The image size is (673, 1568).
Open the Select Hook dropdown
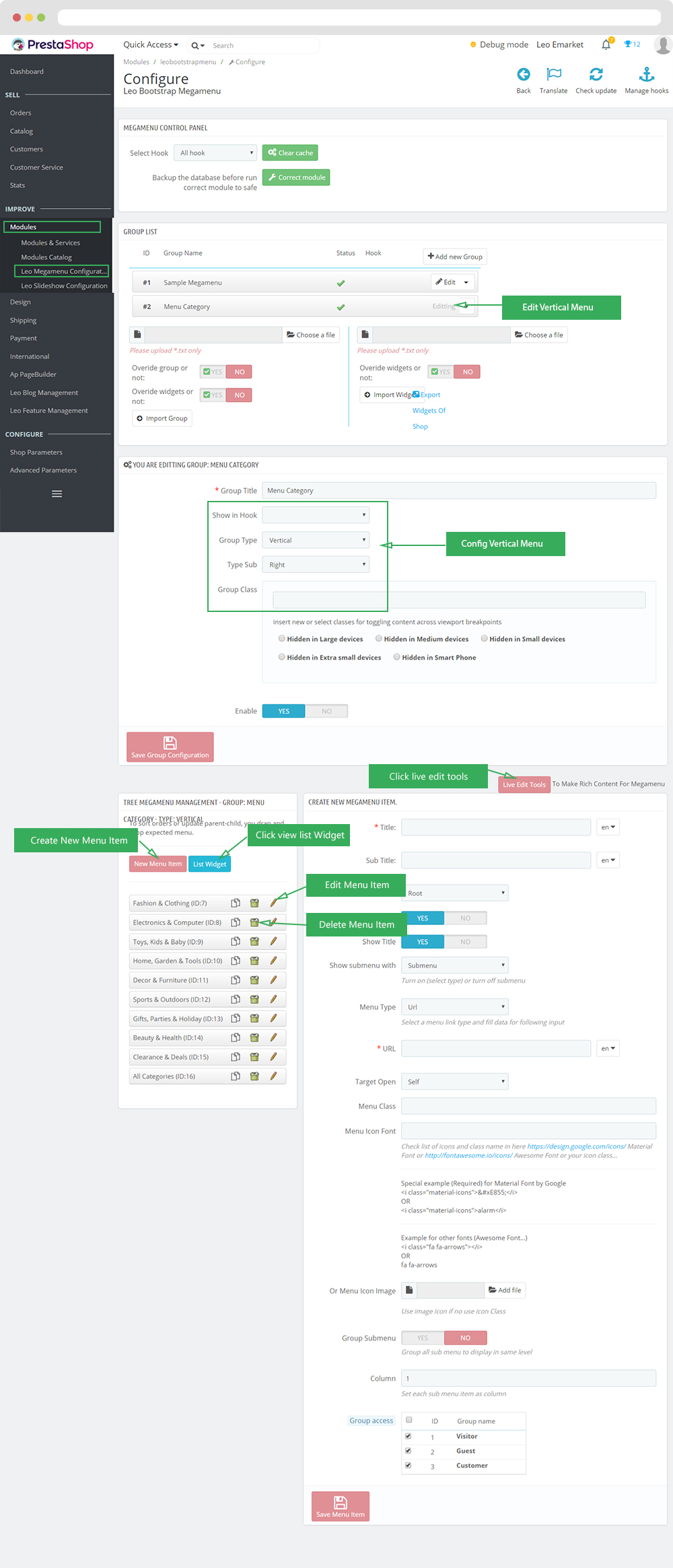click(x=215, y=153)
